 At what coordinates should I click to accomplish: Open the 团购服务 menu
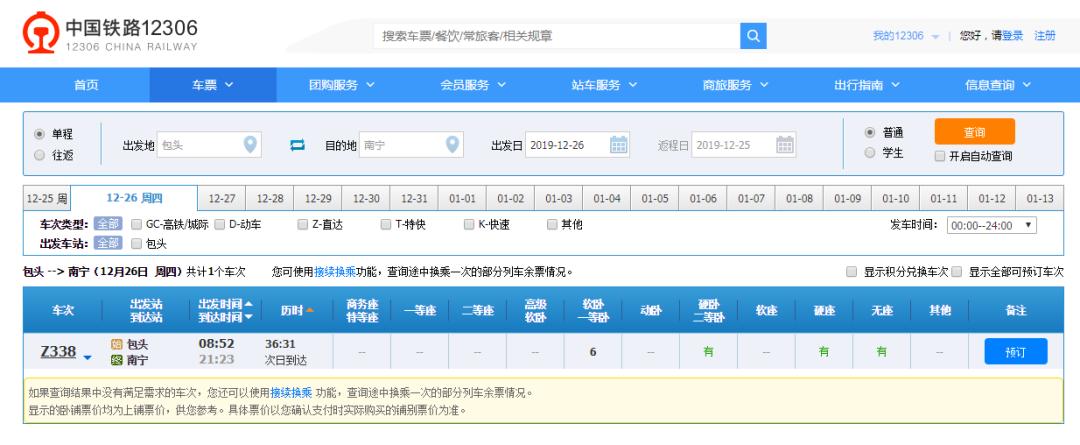[342, 85]
